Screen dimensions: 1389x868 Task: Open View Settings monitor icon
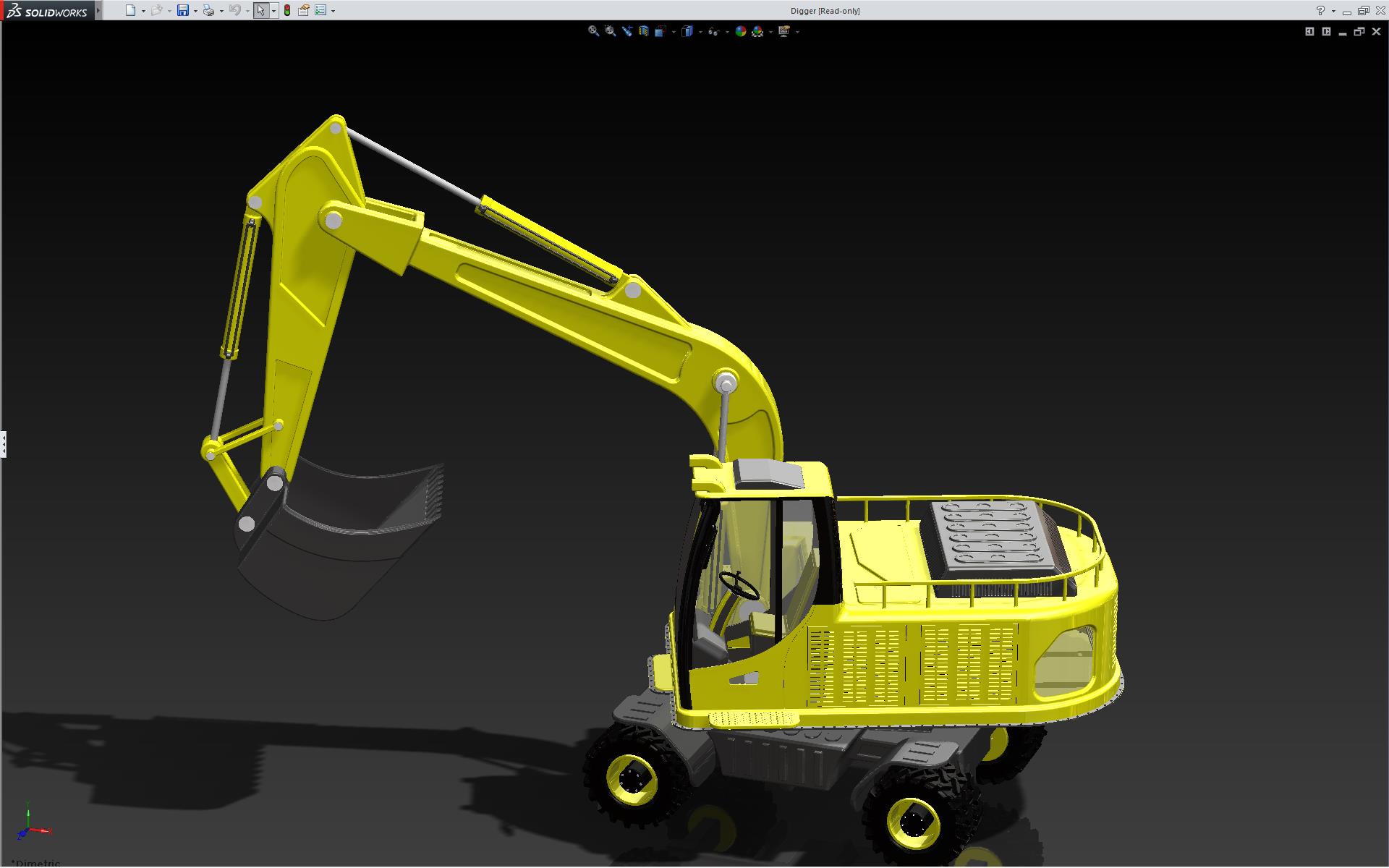783,31
